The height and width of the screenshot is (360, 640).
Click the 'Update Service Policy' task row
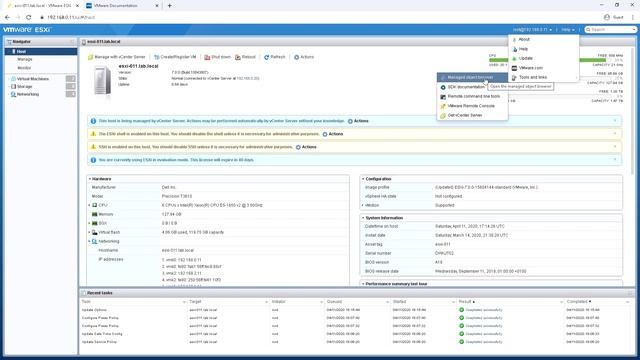click(x=355, y=342)
